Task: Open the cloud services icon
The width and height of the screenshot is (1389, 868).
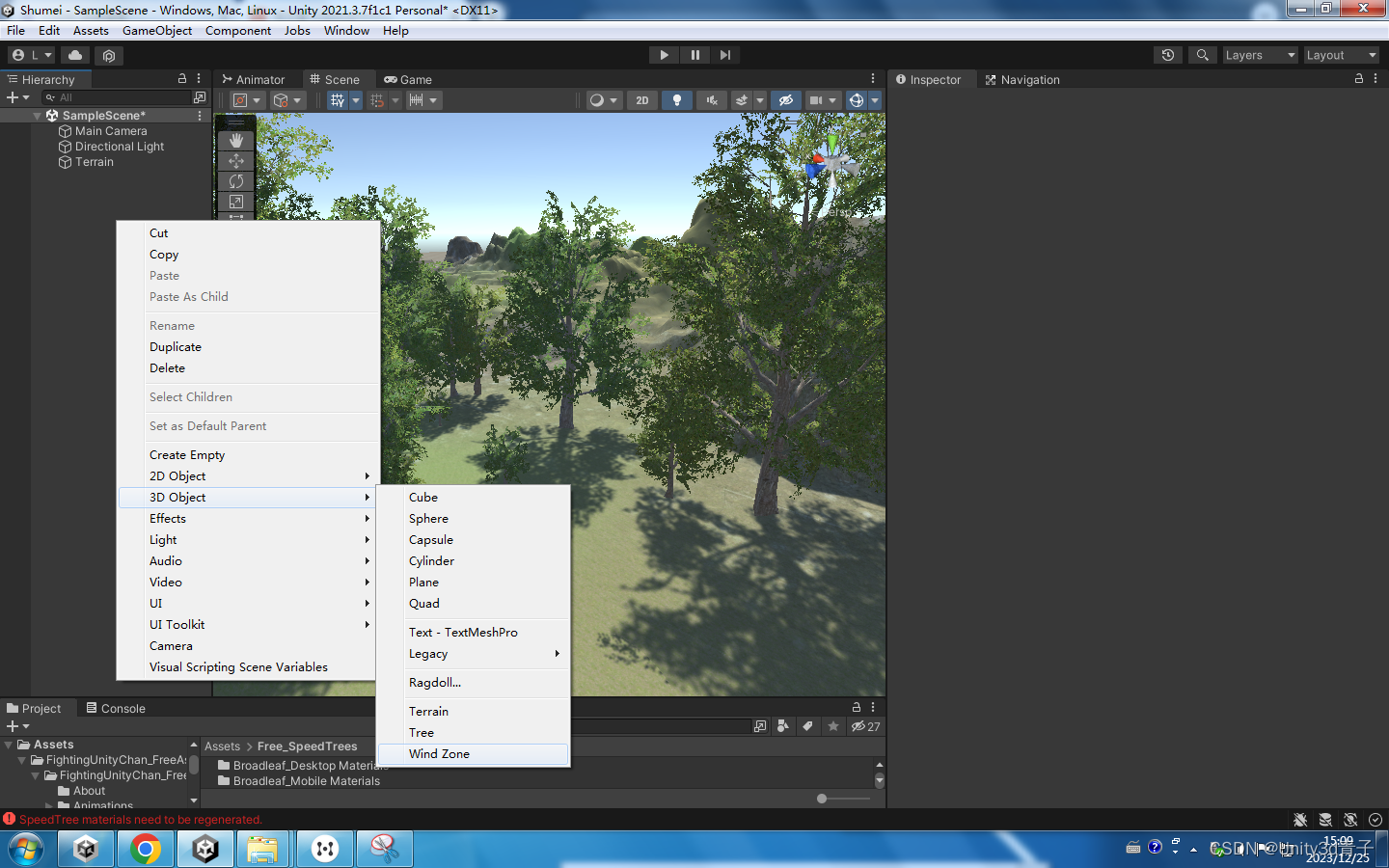Action: [x=75, y=55]
